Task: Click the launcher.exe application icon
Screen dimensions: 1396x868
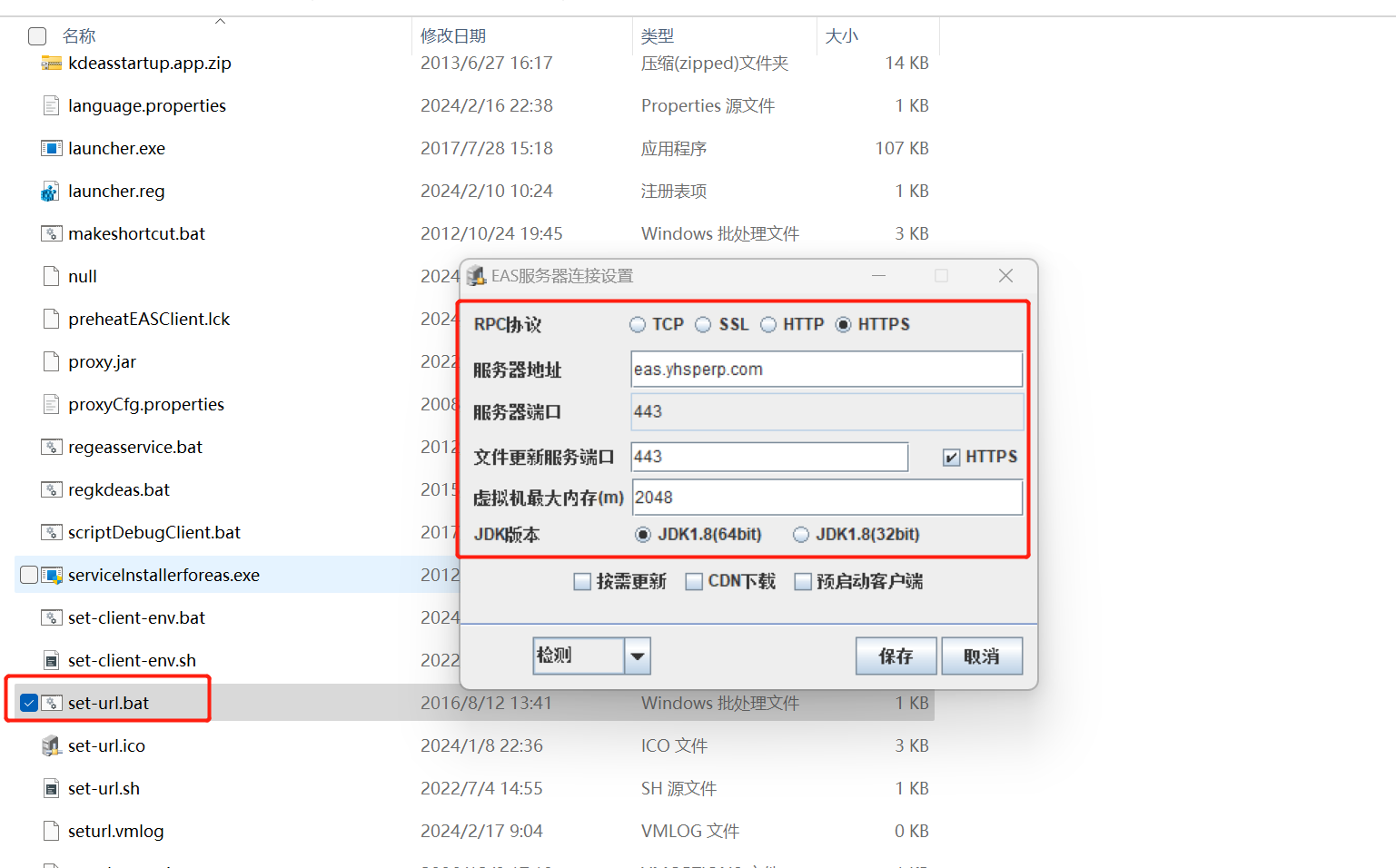Action: pos(52,149)
